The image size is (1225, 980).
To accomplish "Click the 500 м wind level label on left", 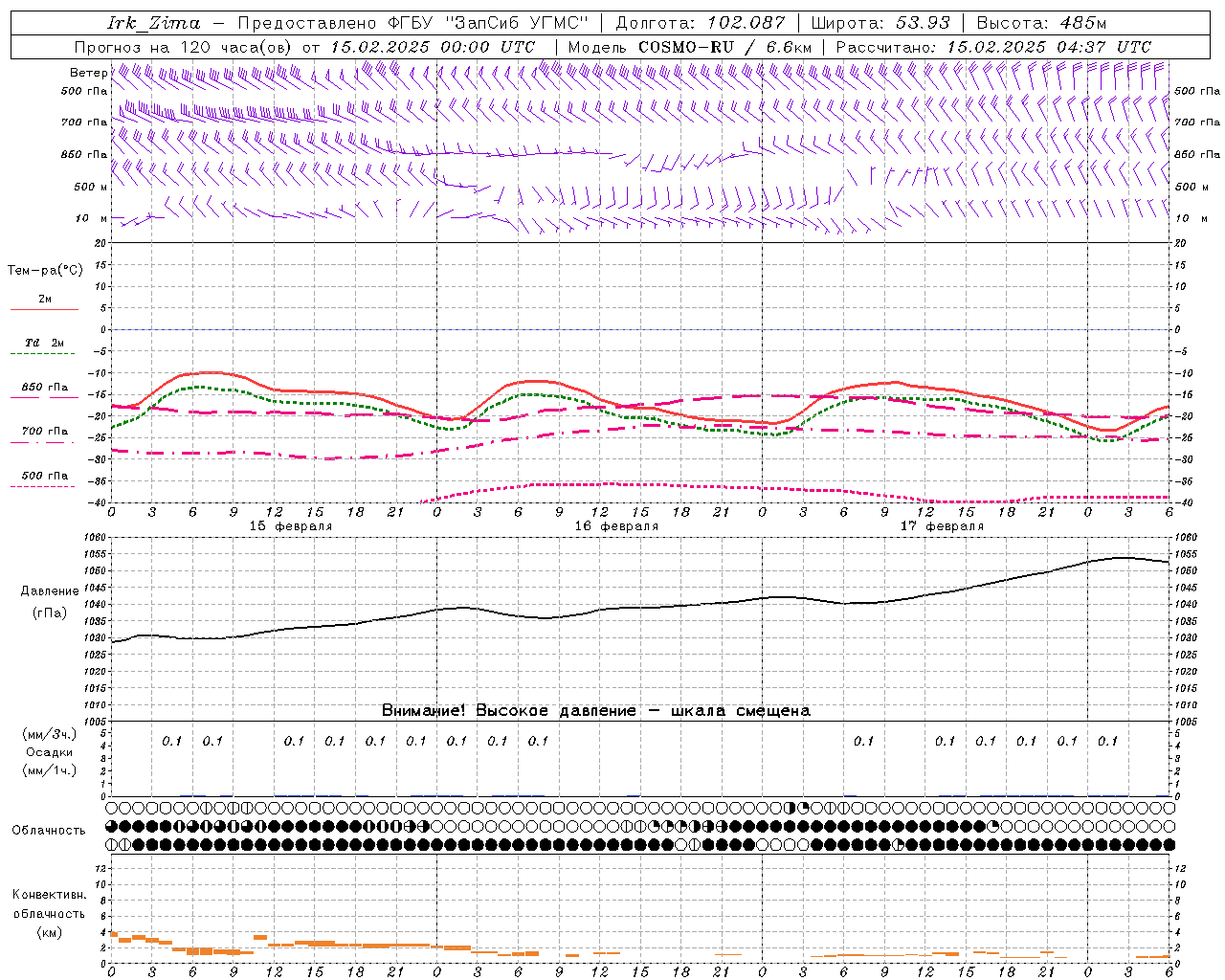I will tap(91, 188).
